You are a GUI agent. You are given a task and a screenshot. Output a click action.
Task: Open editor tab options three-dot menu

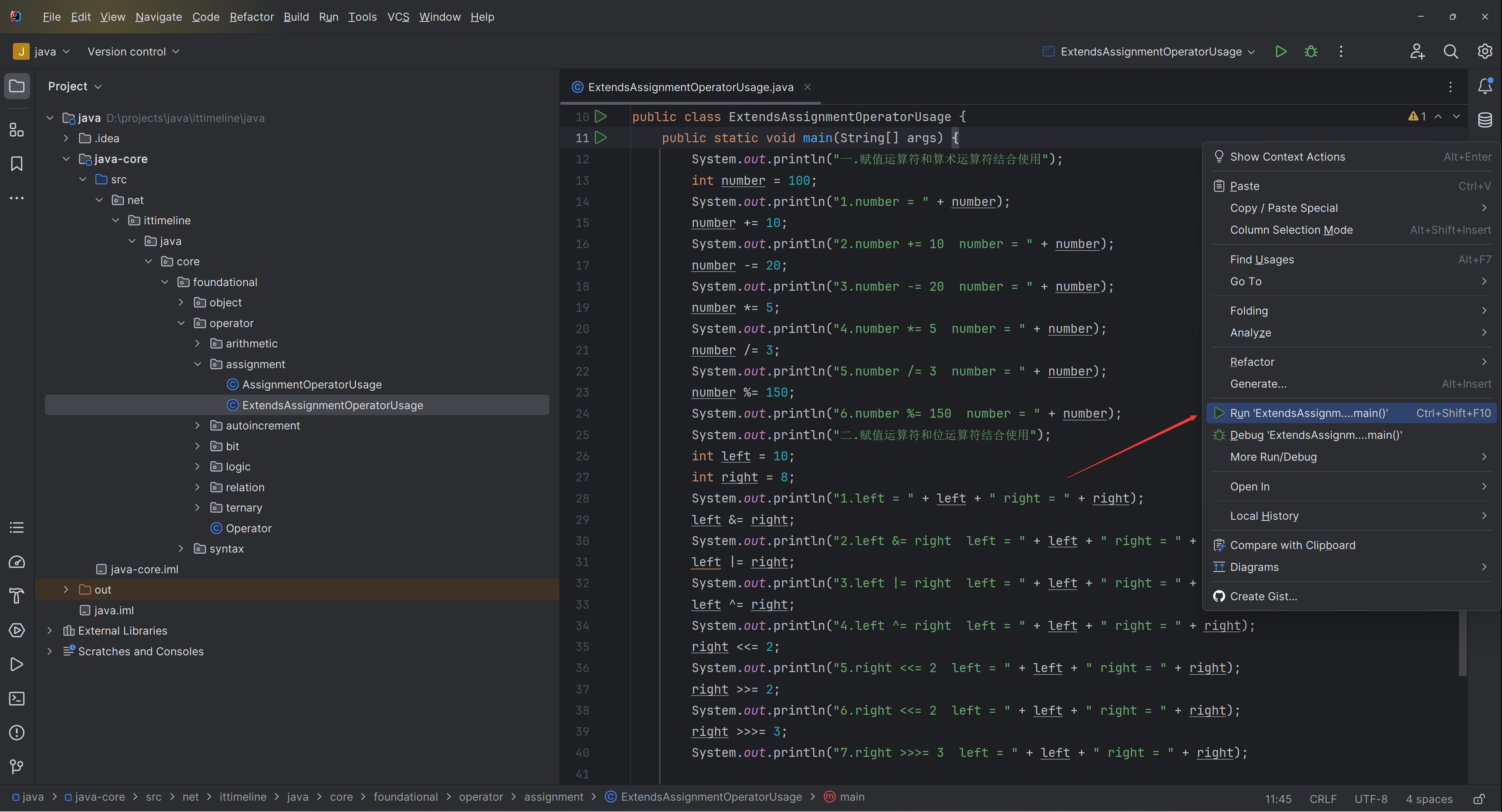pyautogui.click(x=1450, y=87)
